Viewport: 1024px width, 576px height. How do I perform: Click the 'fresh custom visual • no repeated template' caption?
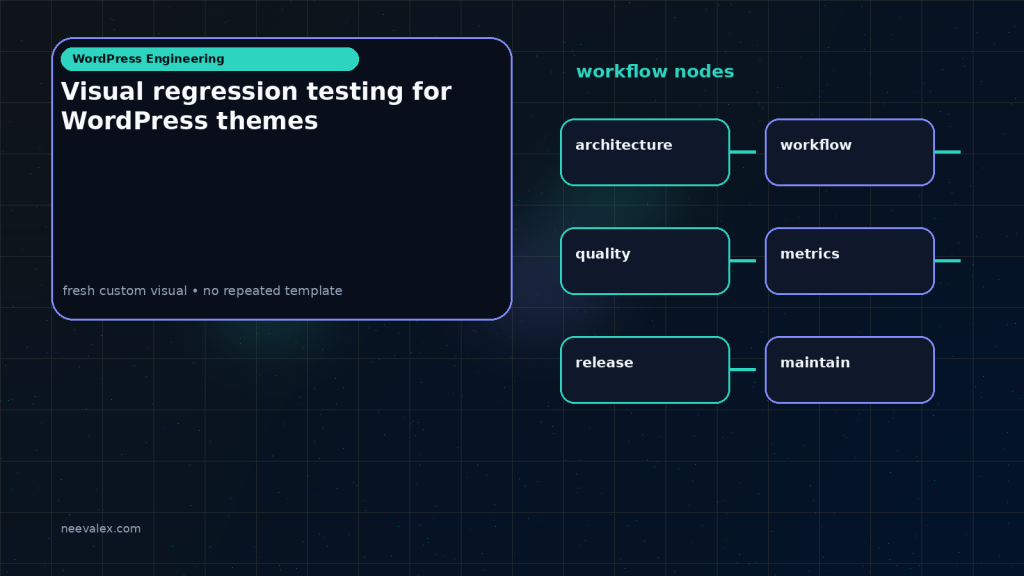pos(202,291)
